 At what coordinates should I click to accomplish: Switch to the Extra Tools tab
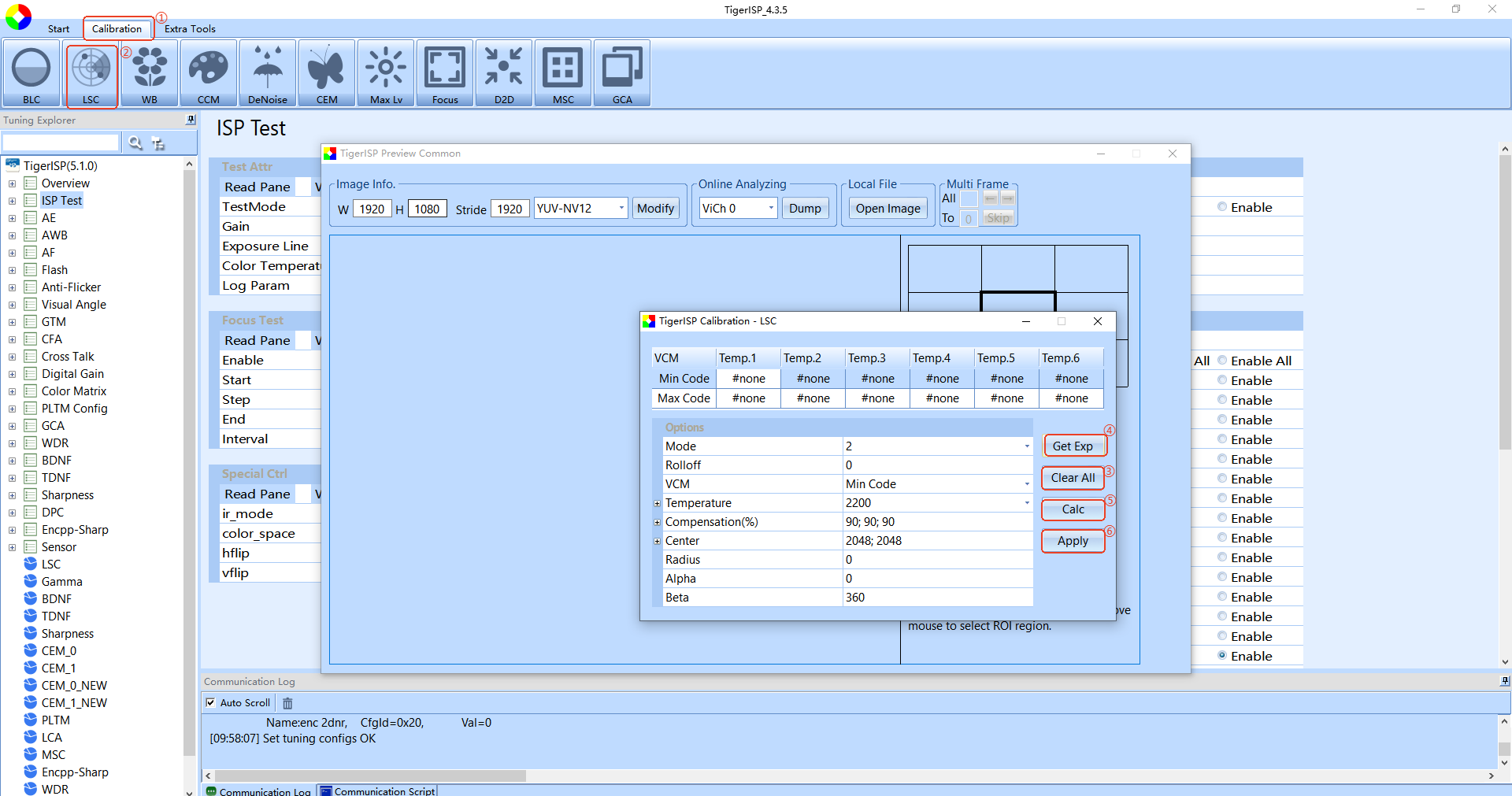pos(190,29)
